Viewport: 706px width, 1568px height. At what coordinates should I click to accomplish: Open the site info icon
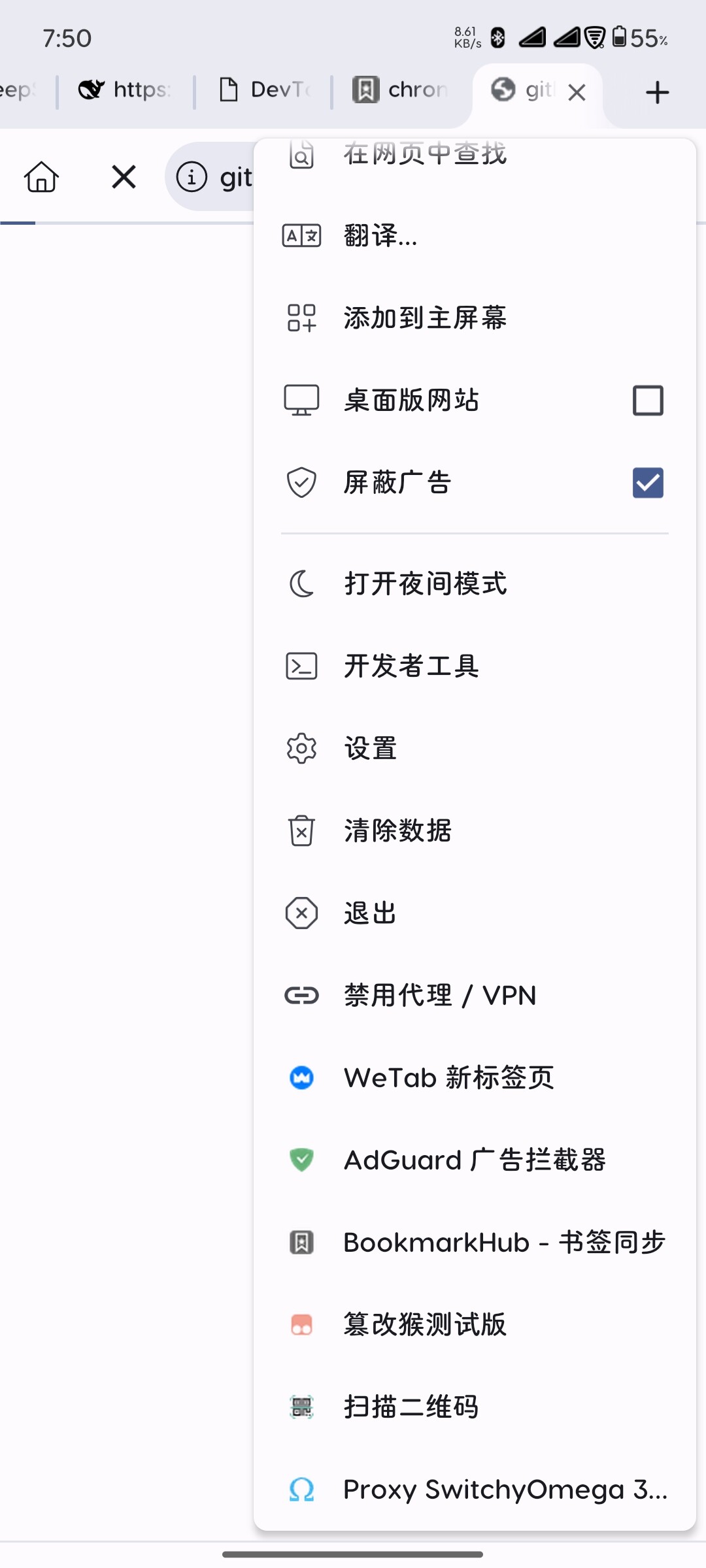click(192, 177)
